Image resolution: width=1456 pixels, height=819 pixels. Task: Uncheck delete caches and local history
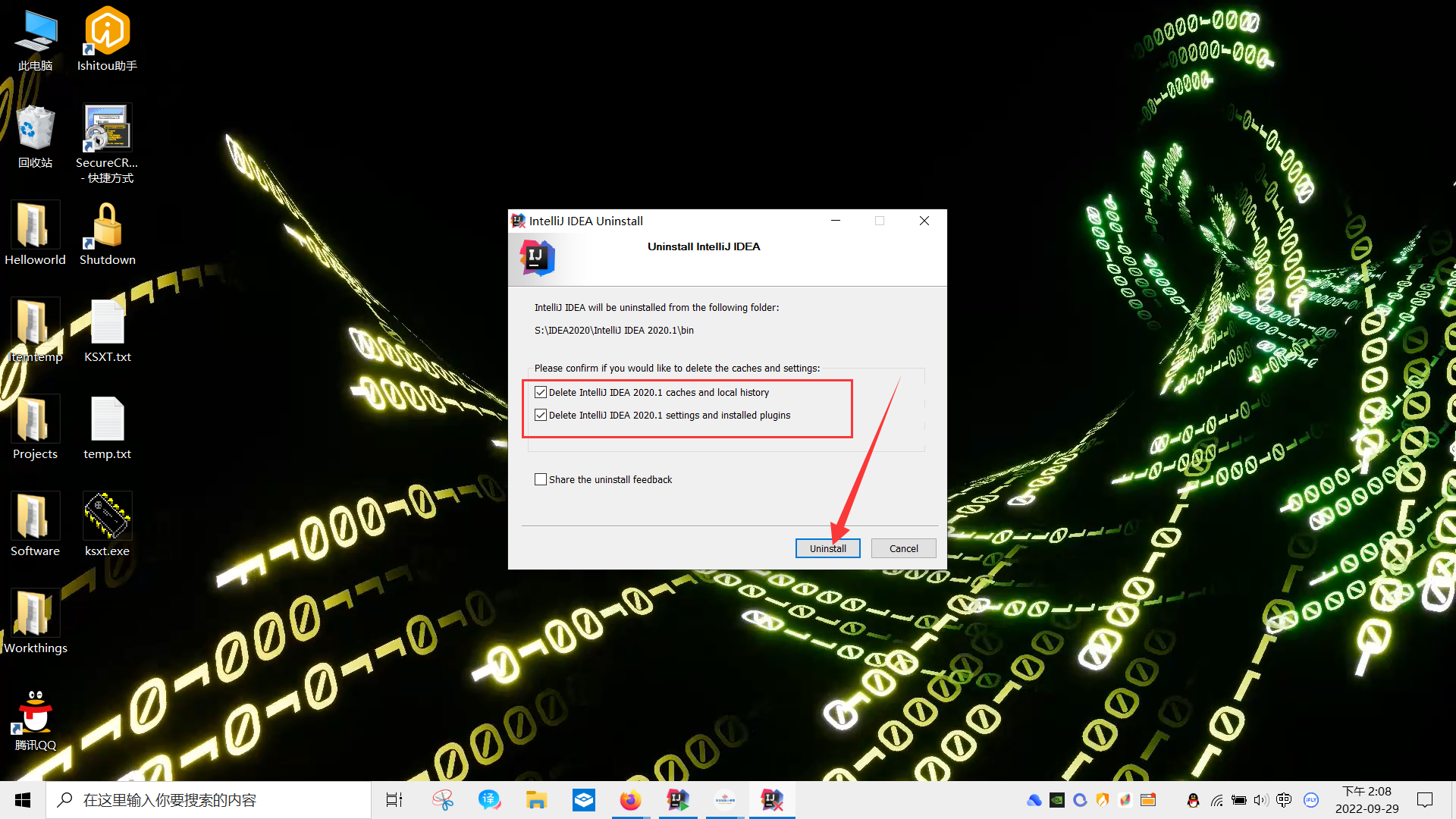541,392
